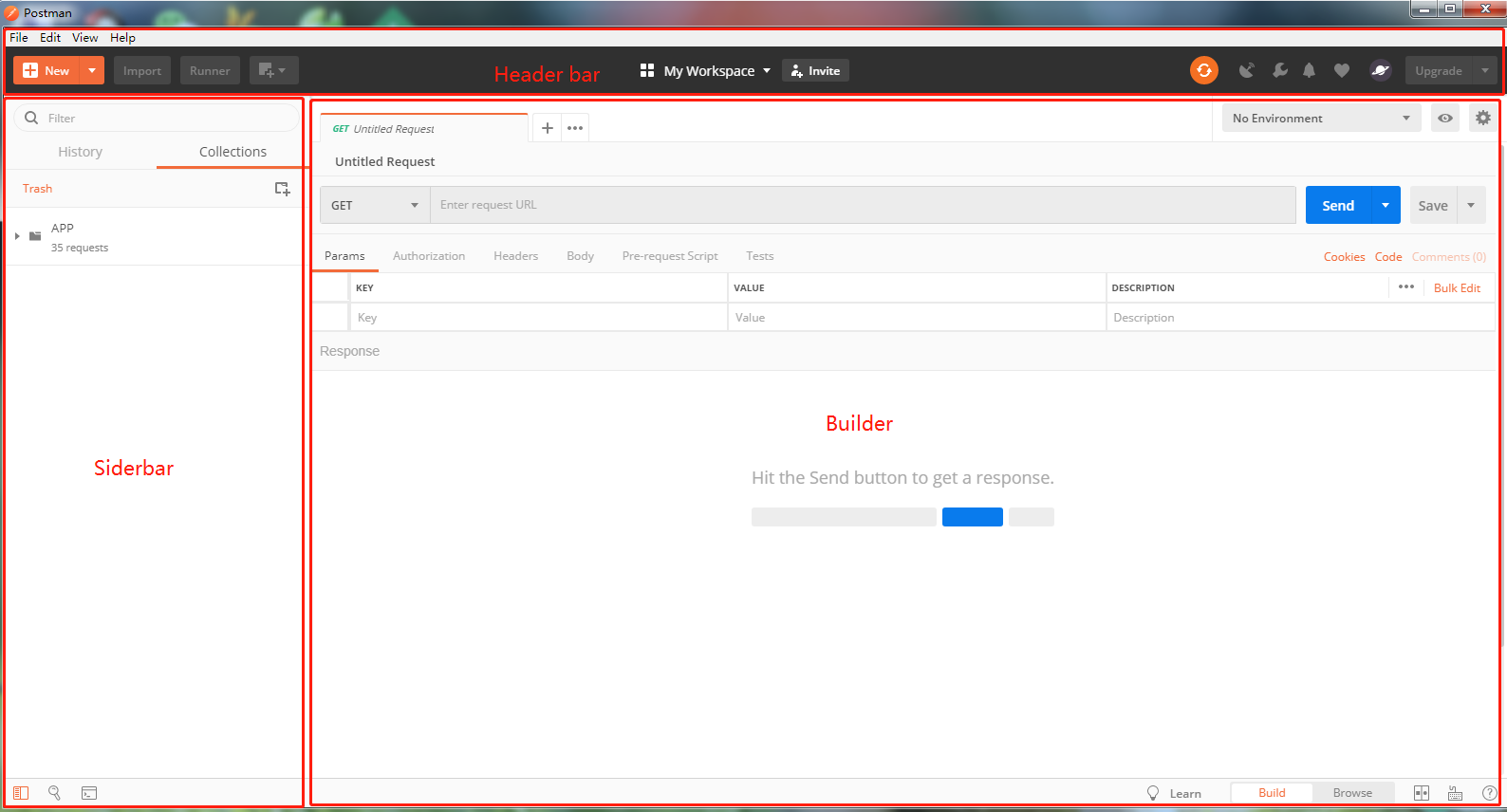Open the New button dropdown arrow

(92, 70)
